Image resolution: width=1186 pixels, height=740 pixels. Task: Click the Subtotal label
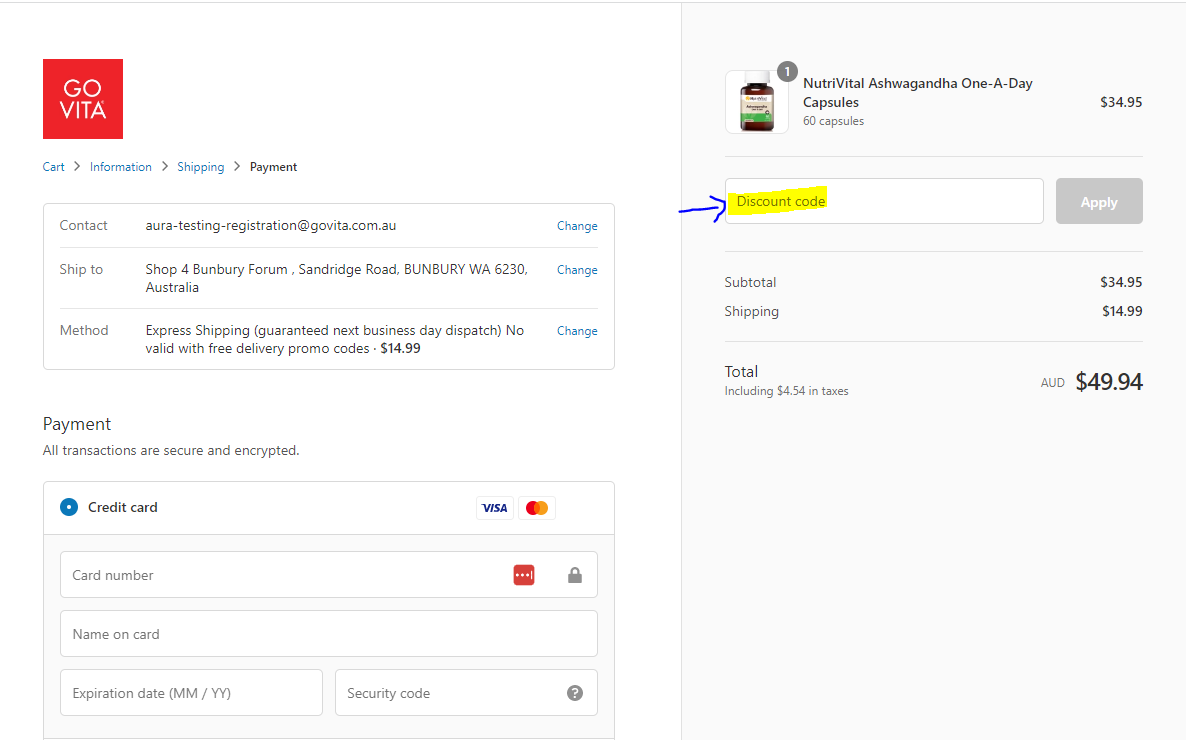click(x=750, y=282)
